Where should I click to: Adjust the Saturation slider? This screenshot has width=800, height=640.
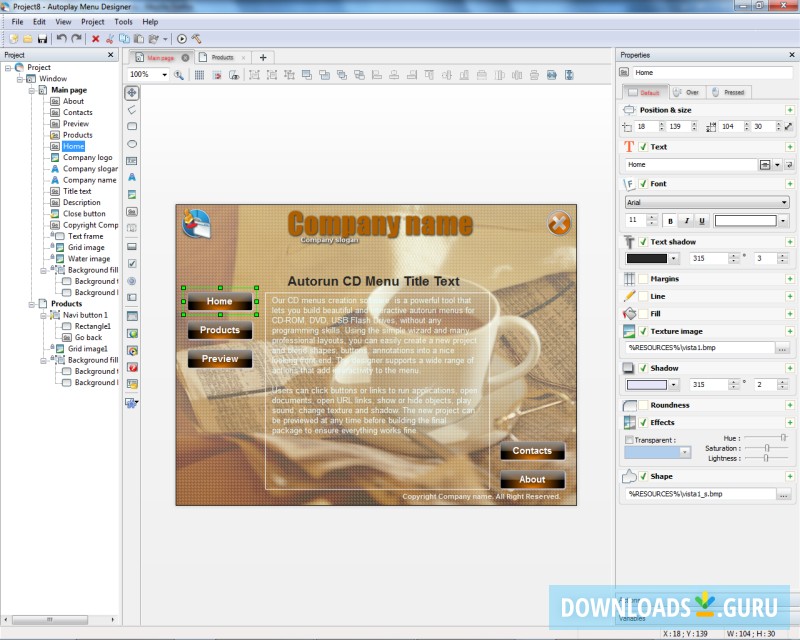point(766,448)
